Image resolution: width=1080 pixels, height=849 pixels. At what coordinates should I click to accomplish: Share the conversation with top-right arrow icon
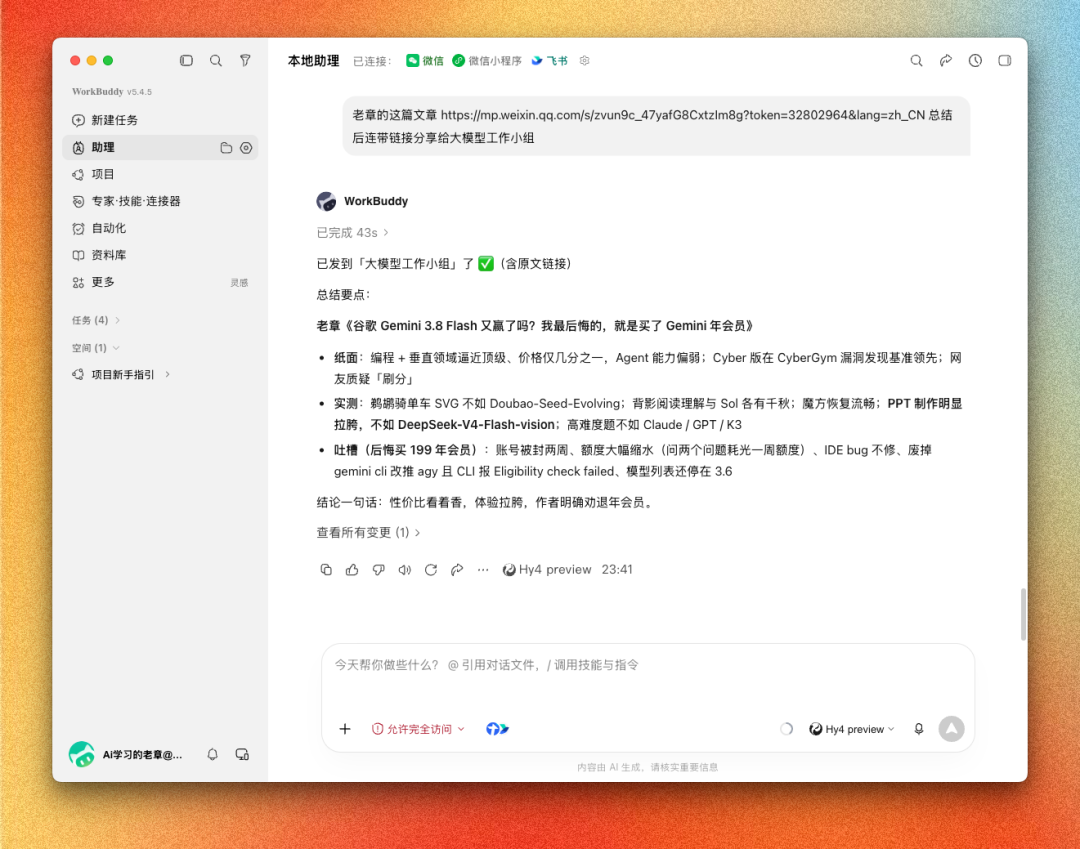pos(946,61)
